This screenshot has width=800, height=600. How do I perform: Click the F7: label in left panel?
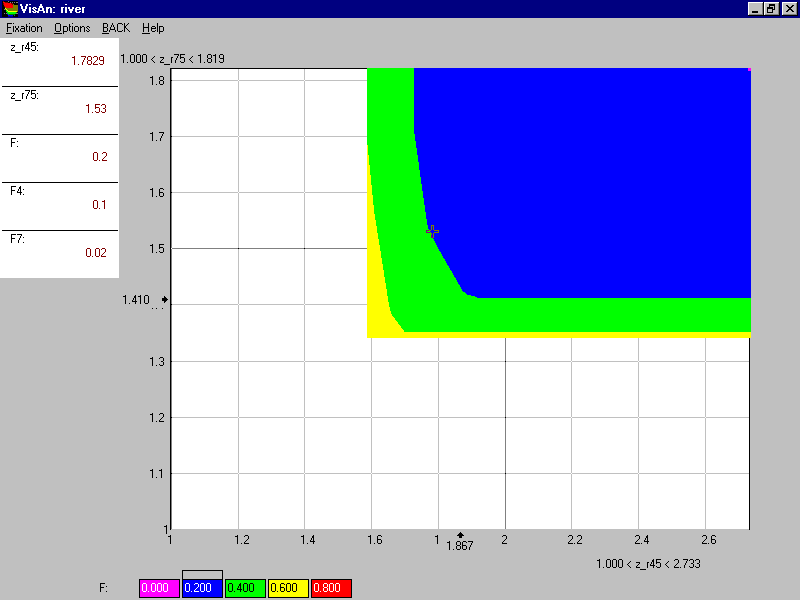pos(17,239)
